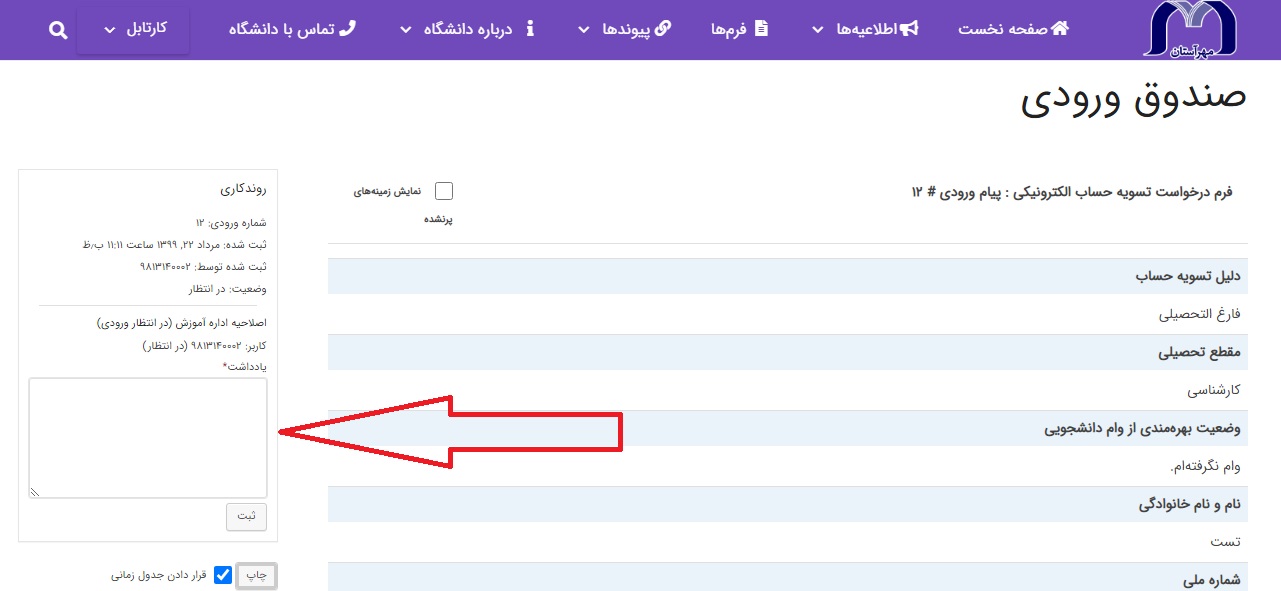Click the phone icon of تماس با دانشگاه
Image resolution: width=1281 pixels, height=591 pixels.
coord(348,29)
